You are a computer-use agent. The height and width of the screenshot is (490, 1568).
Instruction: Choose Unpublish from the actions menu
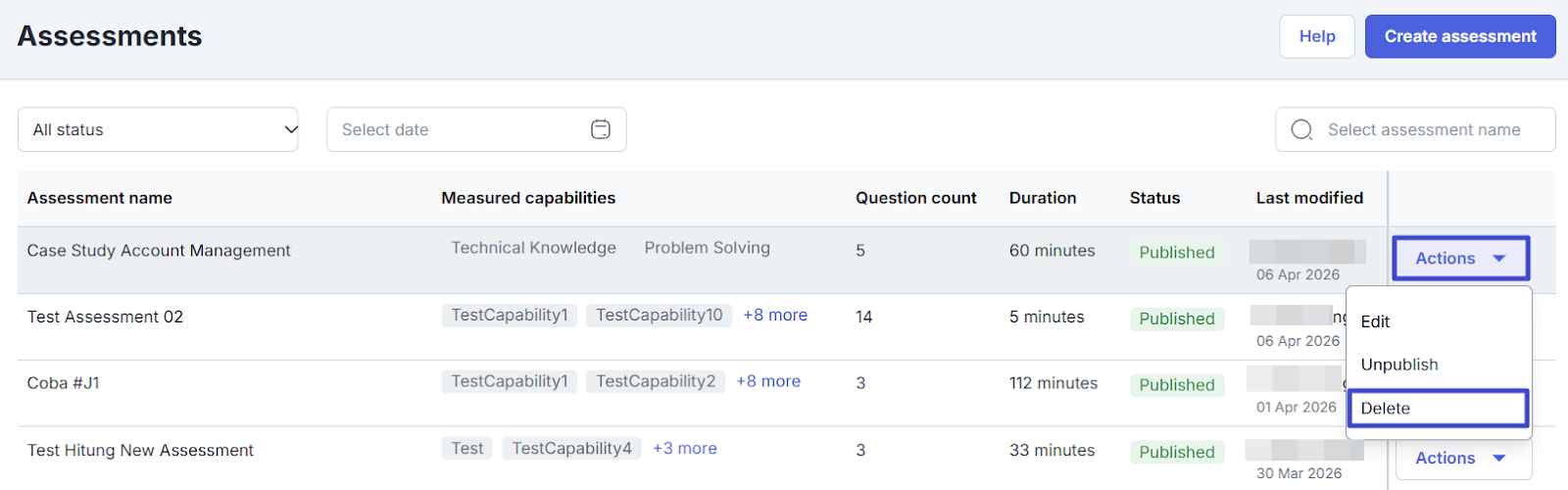coord(1399,365)
